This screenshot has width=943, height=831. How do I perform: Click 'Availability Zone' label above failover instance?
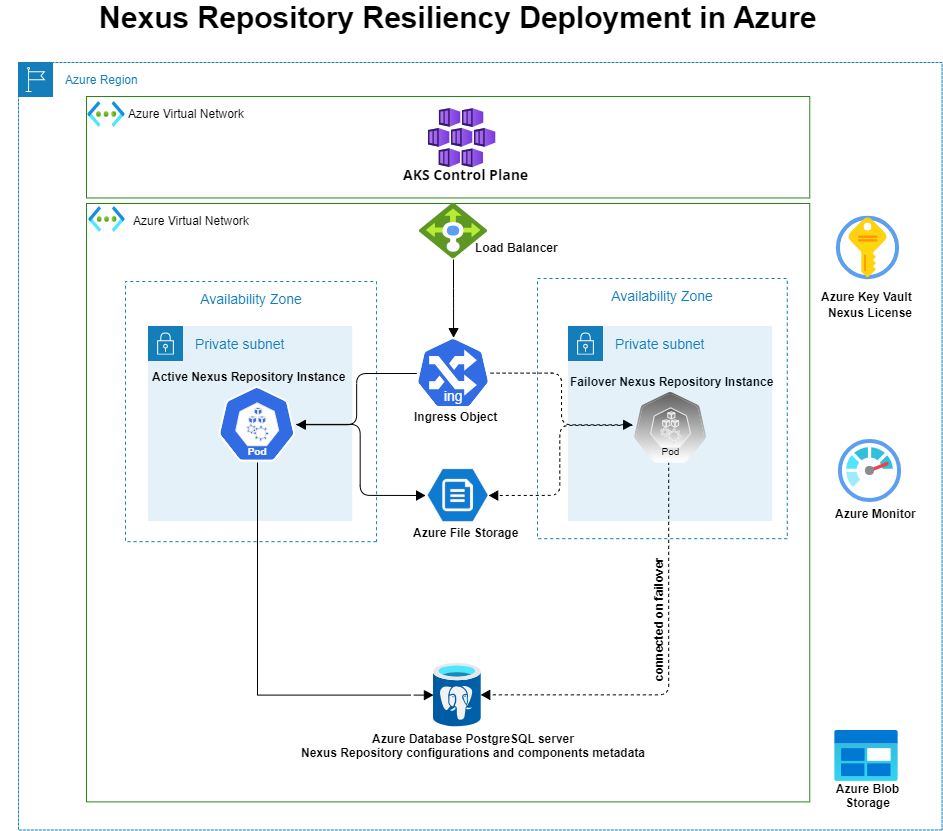coord(662,296)
